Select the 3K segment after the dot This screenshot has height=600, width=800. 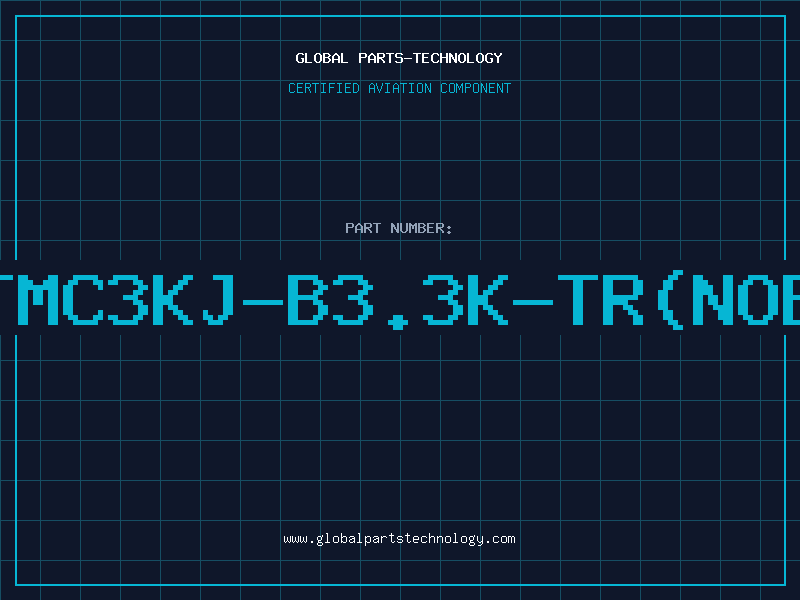pos(465,299)
